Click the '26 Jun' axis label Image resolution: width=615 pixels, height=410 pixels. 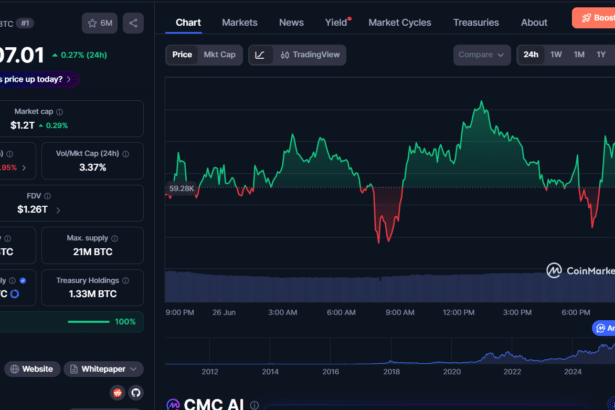coord(224,313)
